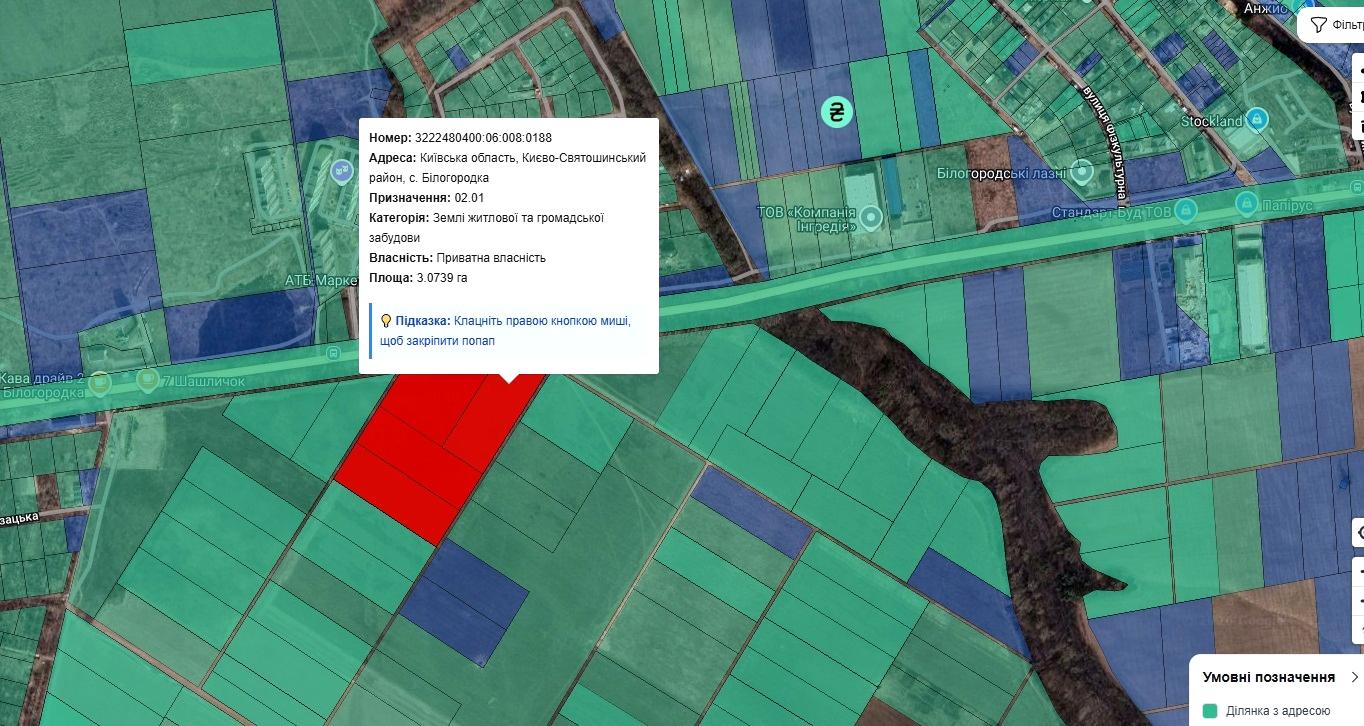Click the Ділянка з адресою green legend swatch
This screenshot has width=1364, height=726.
click(1210, 710)
